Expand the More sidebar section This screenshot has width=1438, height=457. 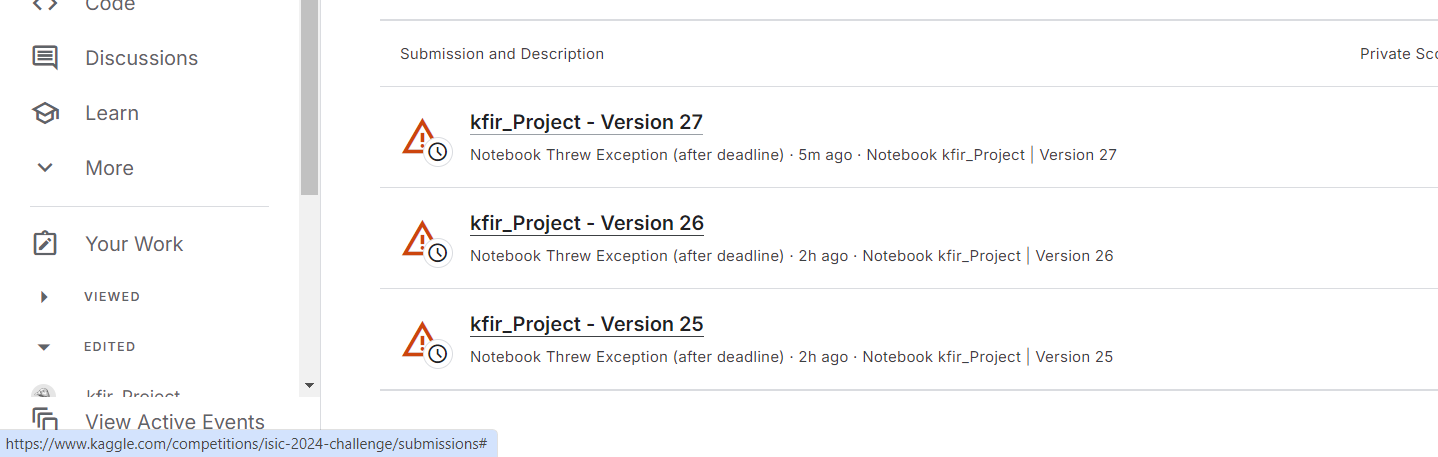pos(45,168)
